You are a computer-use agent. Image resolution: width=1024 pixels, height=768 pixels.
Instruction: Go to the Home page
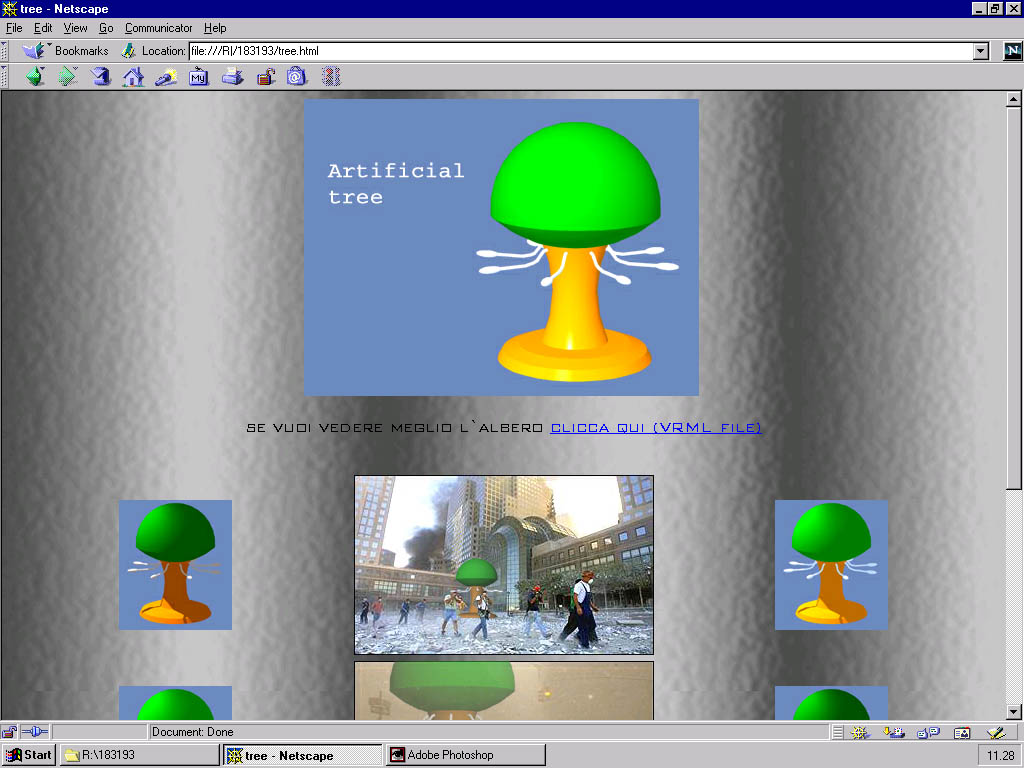coord(133,76)
